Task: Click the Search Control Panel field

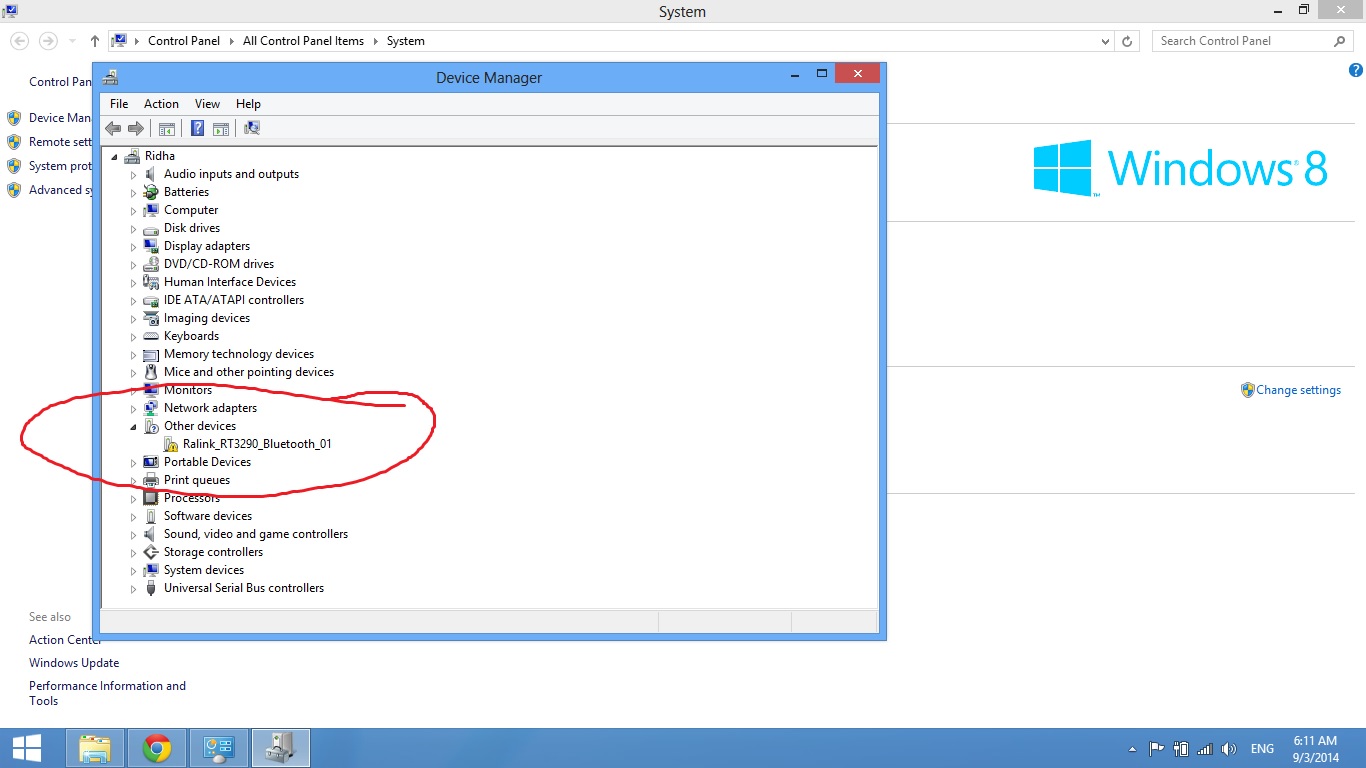Action: tap(1252, 41)
